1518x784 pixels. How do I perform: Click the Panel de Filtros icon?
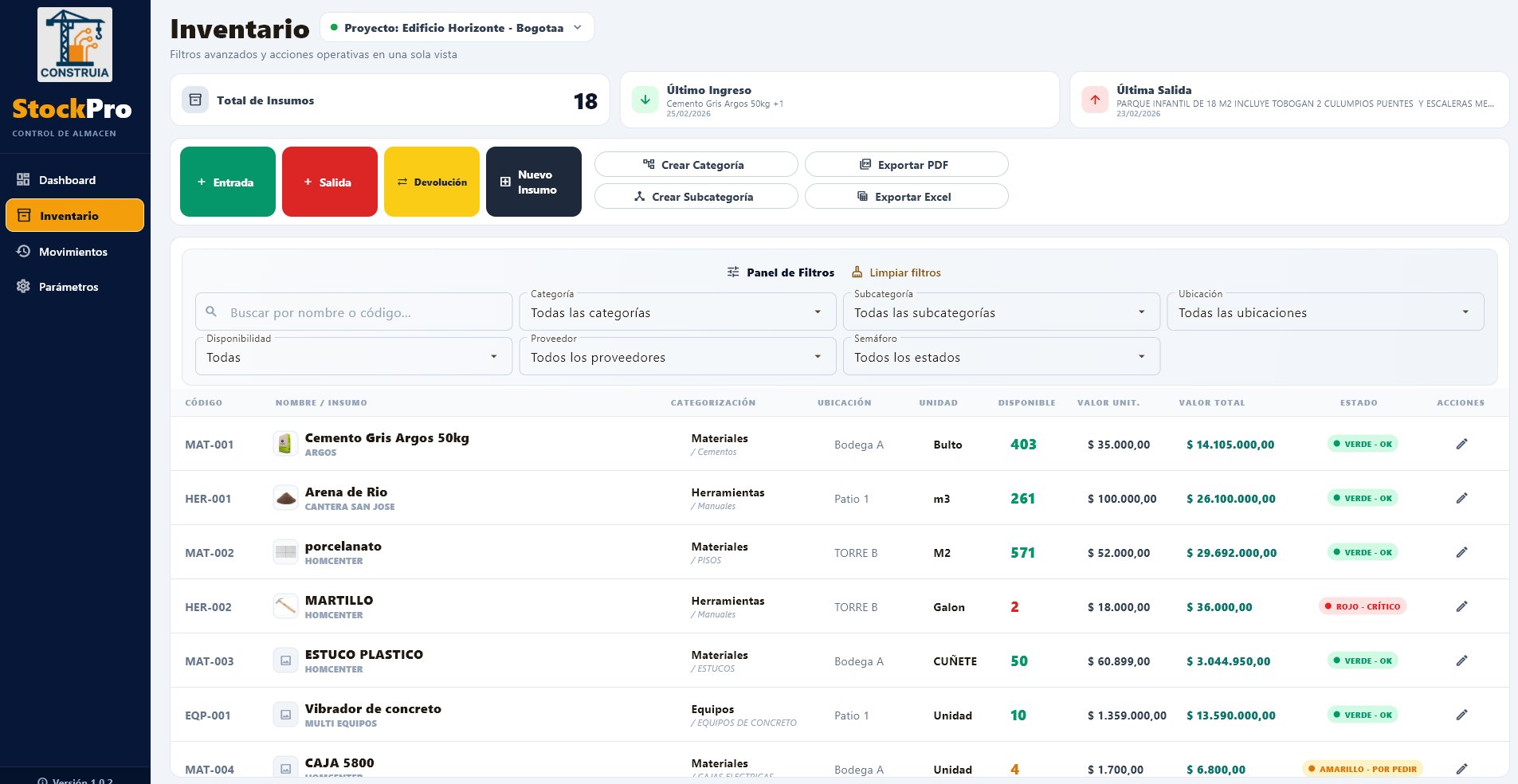click(733, 272)
